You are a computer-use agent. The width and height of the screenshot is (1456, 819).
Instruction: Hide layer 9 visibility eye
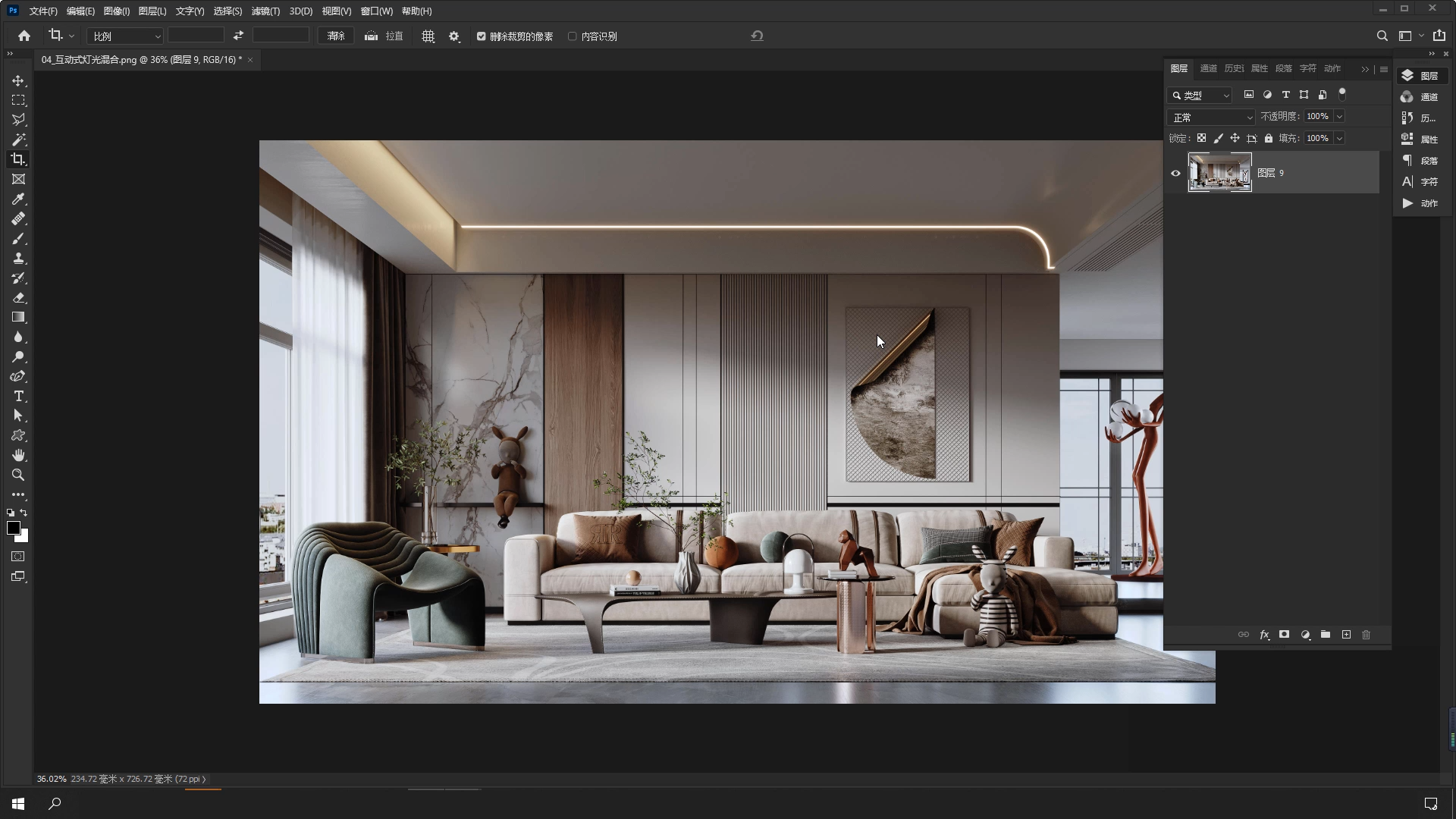point(1175,173)
